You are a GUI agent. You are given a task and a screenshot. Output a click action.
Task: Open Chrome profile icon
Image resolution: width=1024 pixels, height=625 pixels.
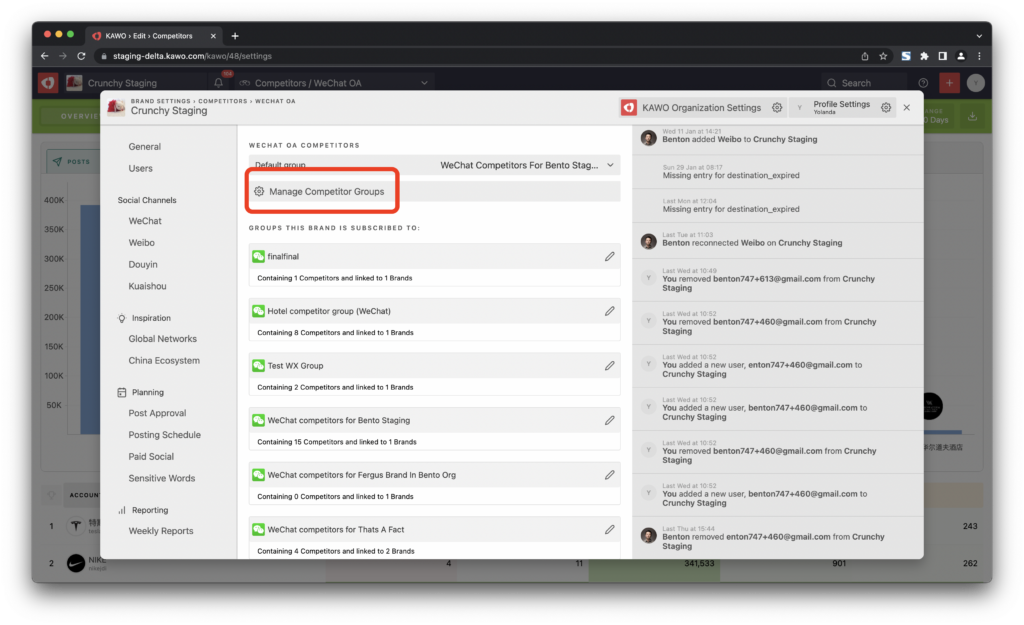click(961, 56)
